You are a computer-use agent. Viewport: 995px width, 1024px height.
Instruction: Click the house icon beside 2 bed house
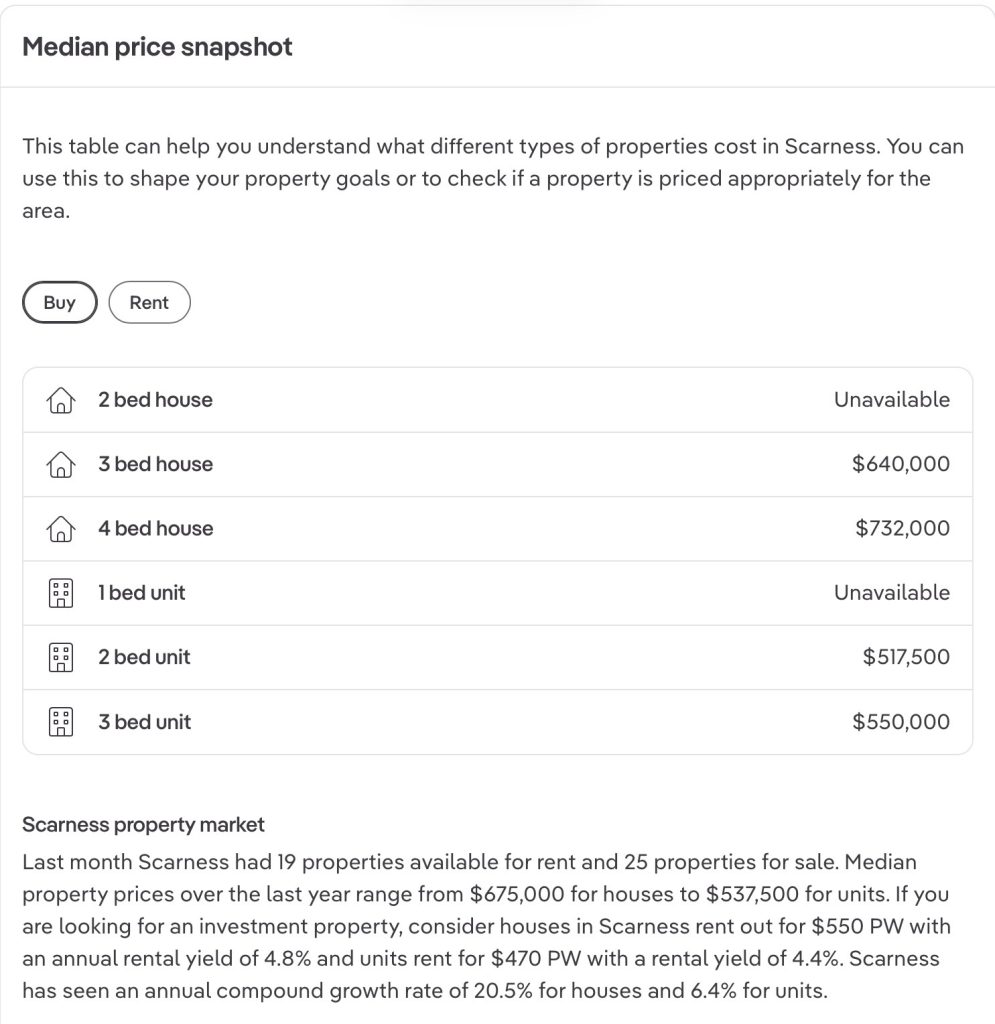[60, 400]
